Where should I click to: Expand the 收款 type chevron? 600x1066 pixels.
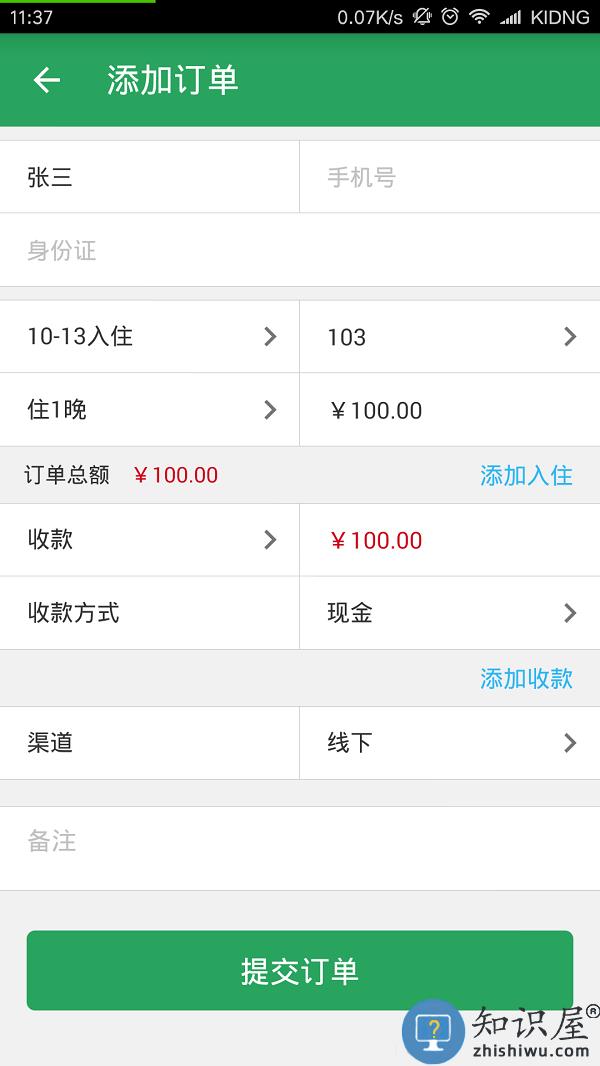point(269,540)
